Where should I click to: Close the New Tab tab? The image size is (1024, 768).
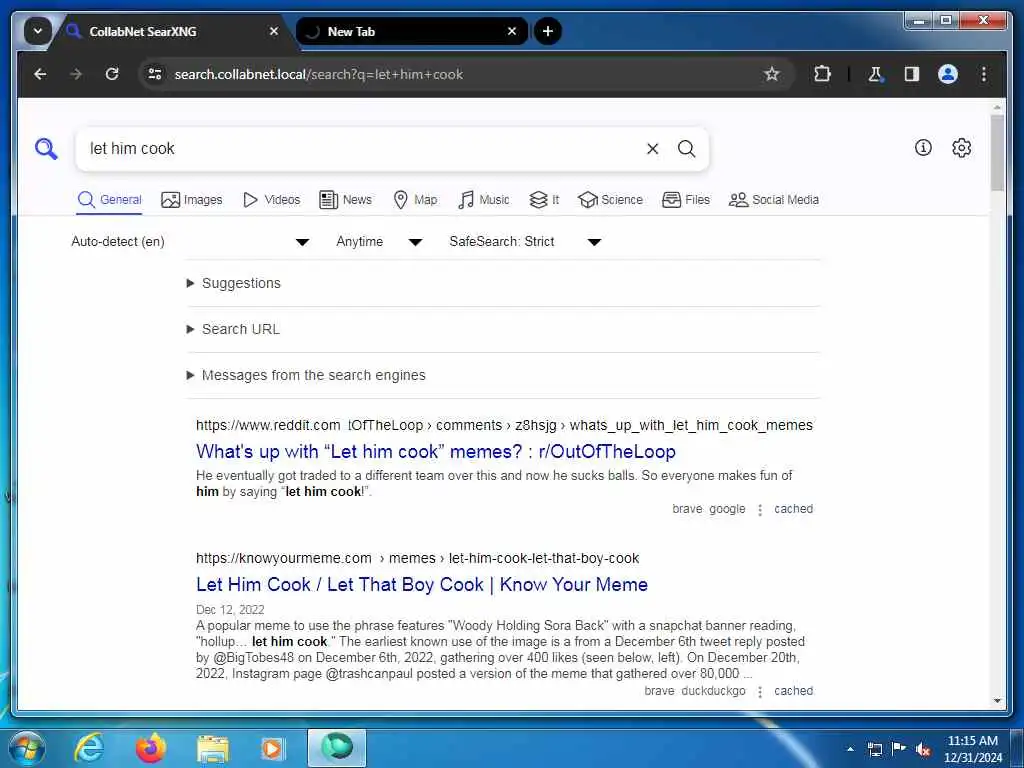click(x=512, y=31)
